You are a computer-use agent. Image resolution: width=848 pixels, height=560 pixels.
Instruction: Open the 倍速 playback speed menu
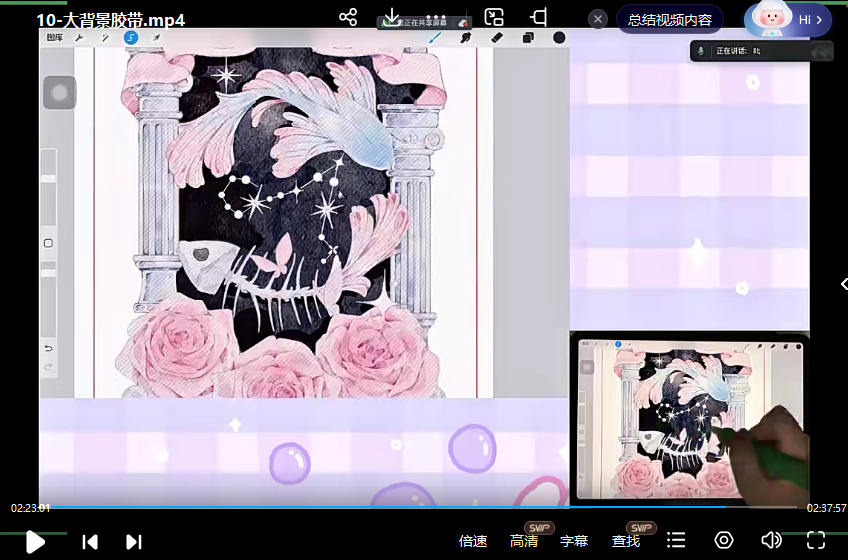point(473,541)
